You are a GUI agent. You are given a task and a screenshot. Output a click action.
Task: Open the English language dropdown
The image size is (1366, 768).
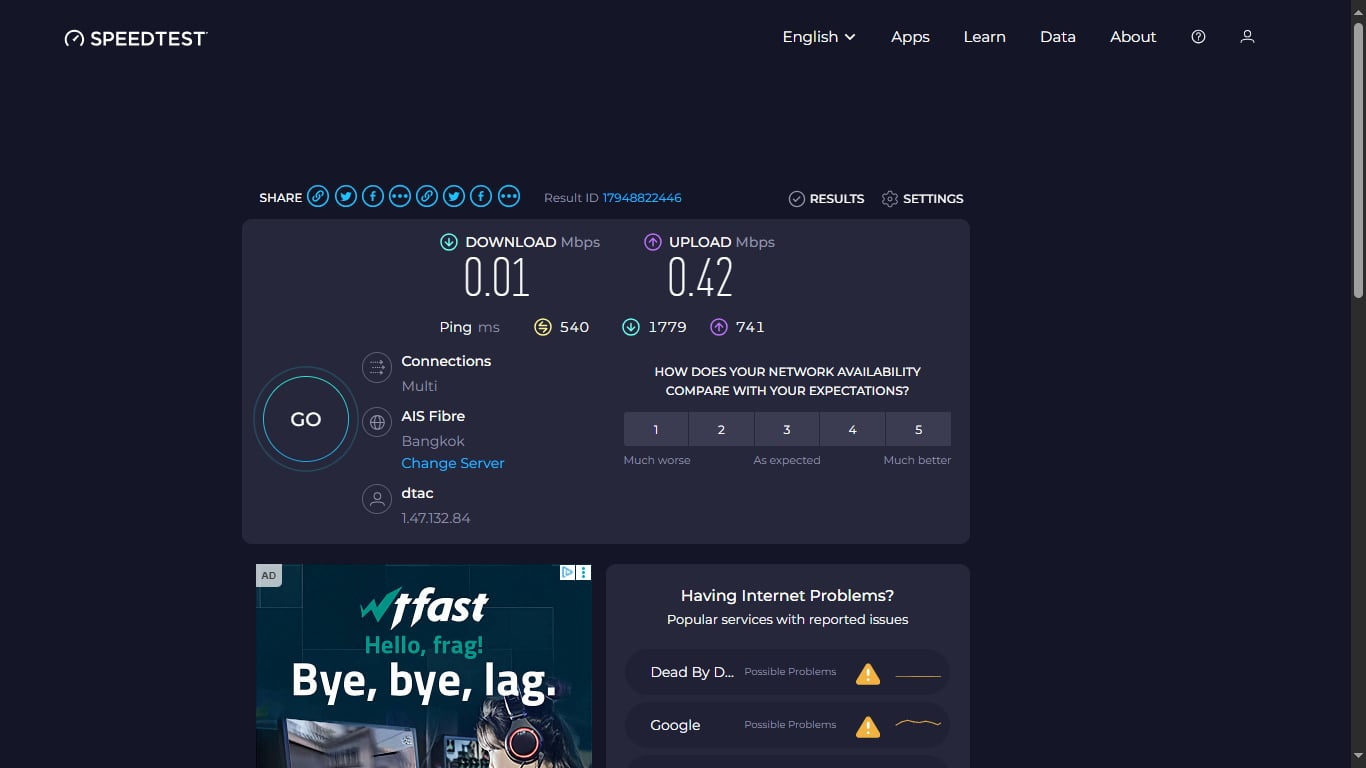[819, 37]
